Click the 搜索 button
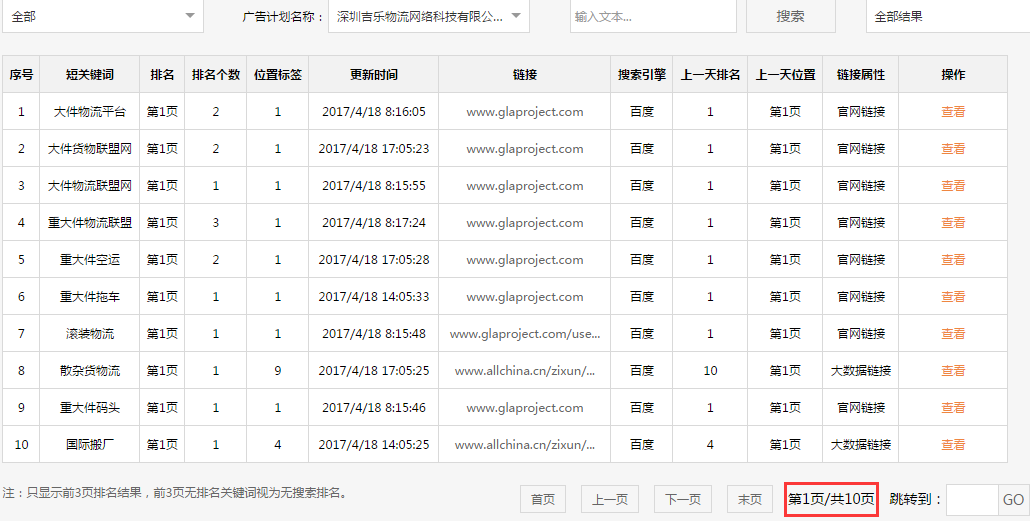The image size is (1030, 521). (791, 16)
